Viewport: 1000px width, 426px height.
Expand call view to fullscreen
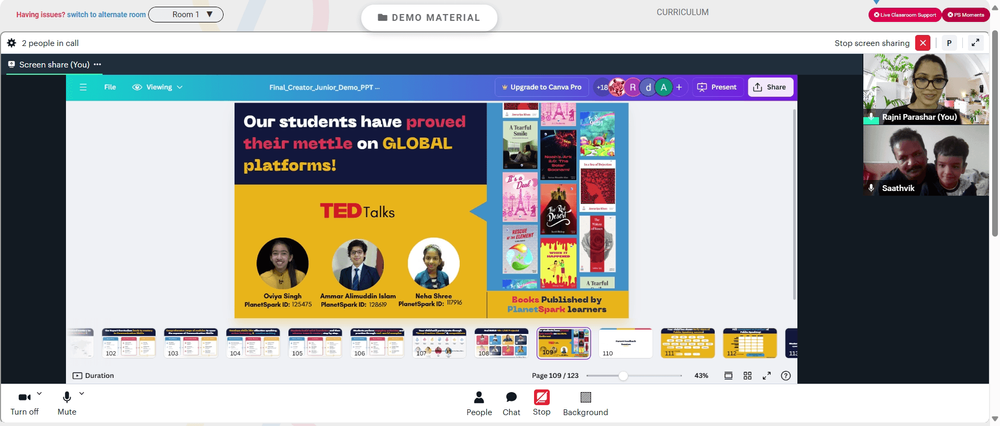pos(975,43)
